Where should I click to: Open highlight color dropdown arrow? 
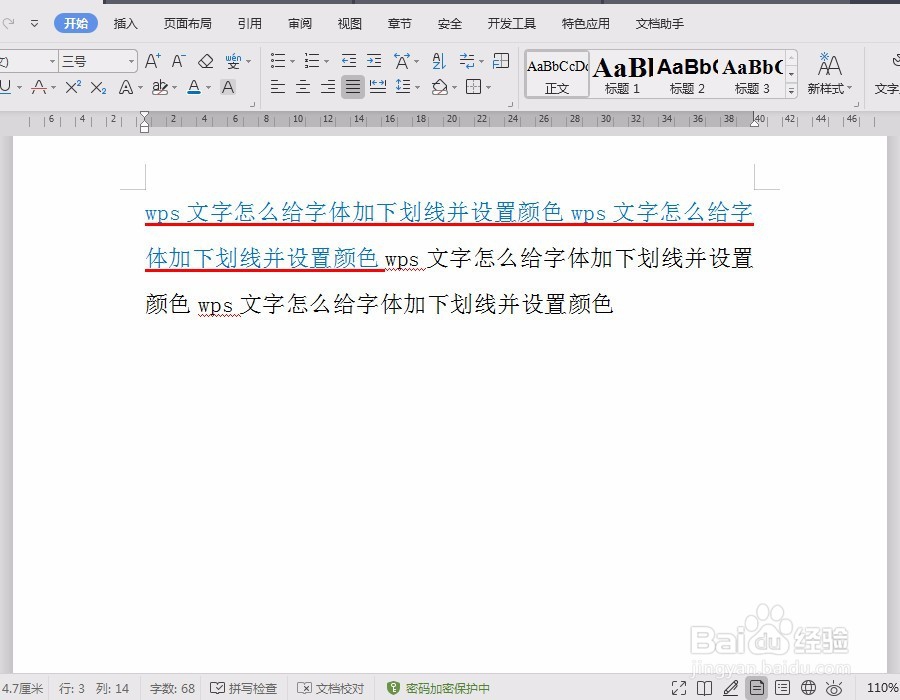click(x=174, y=88)
